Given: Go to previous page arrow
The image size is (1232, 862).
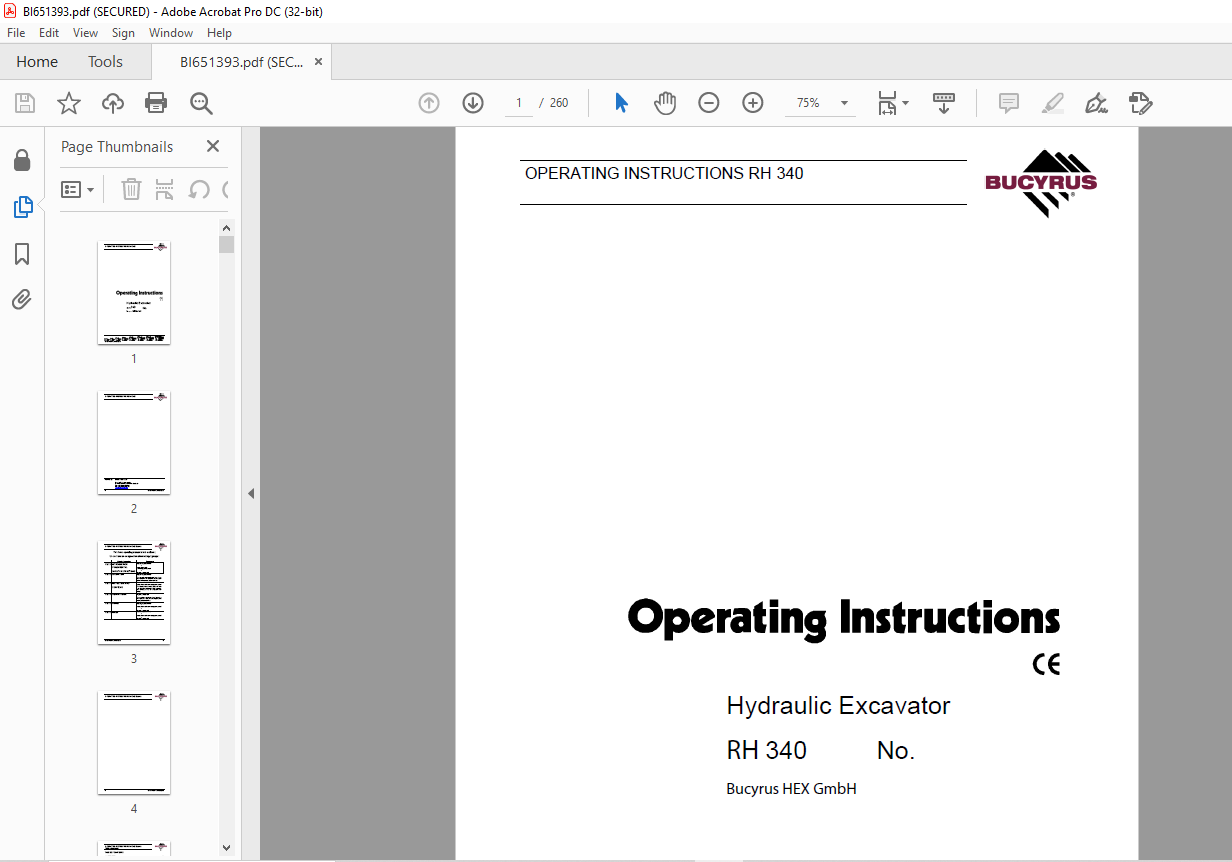Looking at the screenshot, I should click(429, 103).
